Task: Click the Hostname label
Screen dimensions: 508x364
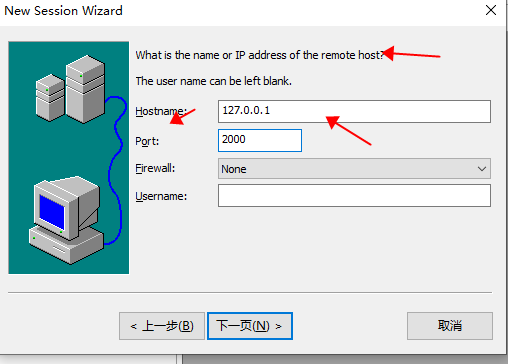Action: [161, 111]
